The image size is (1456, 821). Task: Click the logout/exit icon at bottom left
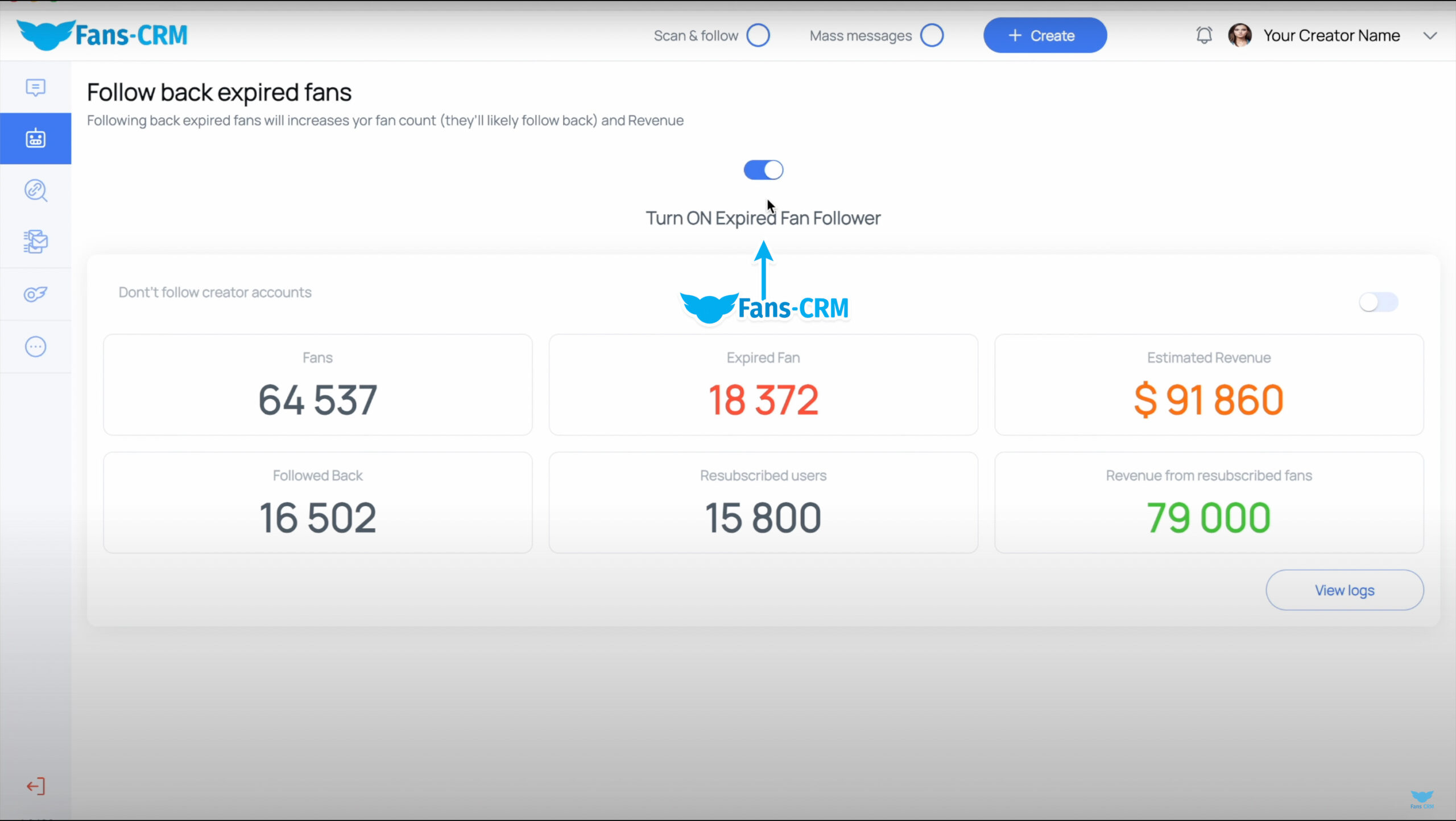click(35, 786)
